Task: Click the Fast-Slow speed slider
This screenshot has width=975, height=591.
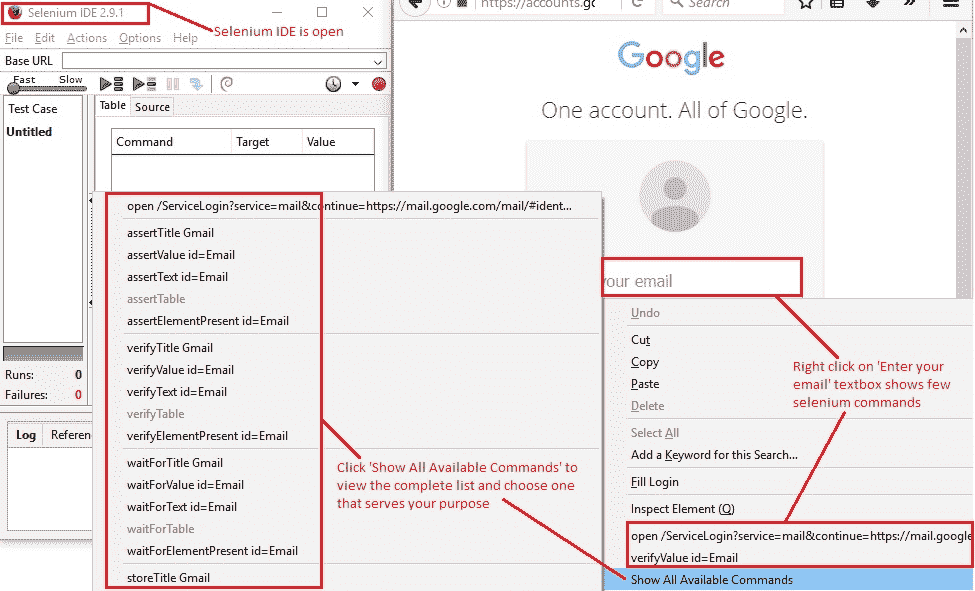Action: click(x=49, y=88)
